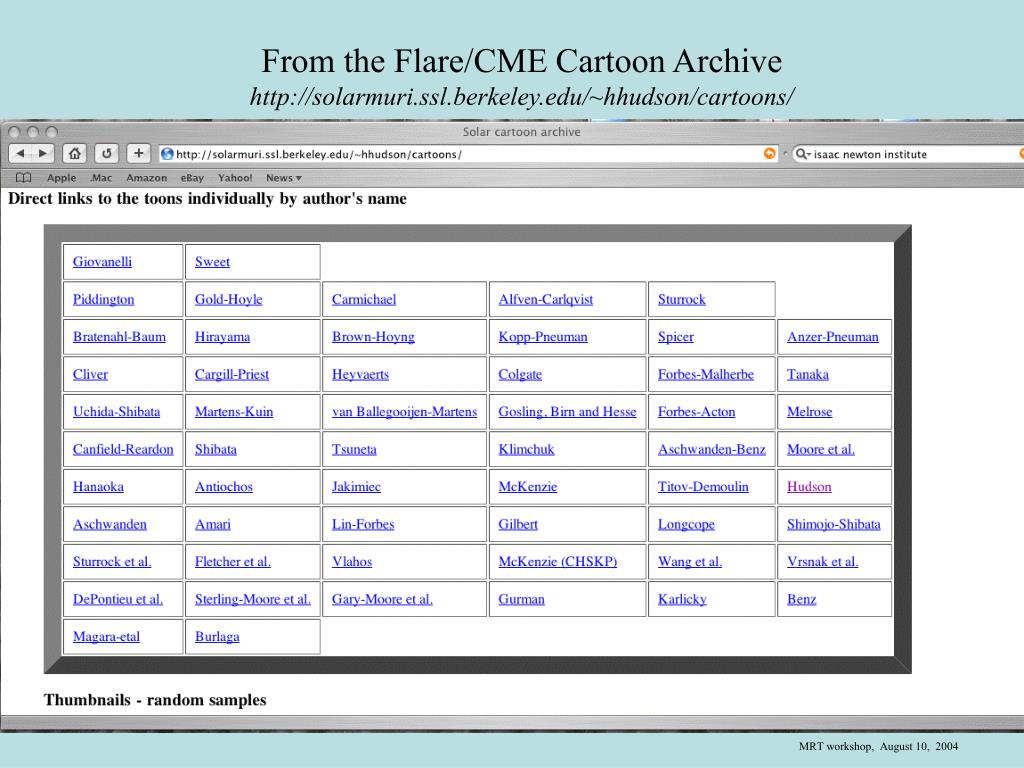Open the Gosling, Birn and Hesse link
Viewport: 1024px width, 768px height.
(567, 412)
